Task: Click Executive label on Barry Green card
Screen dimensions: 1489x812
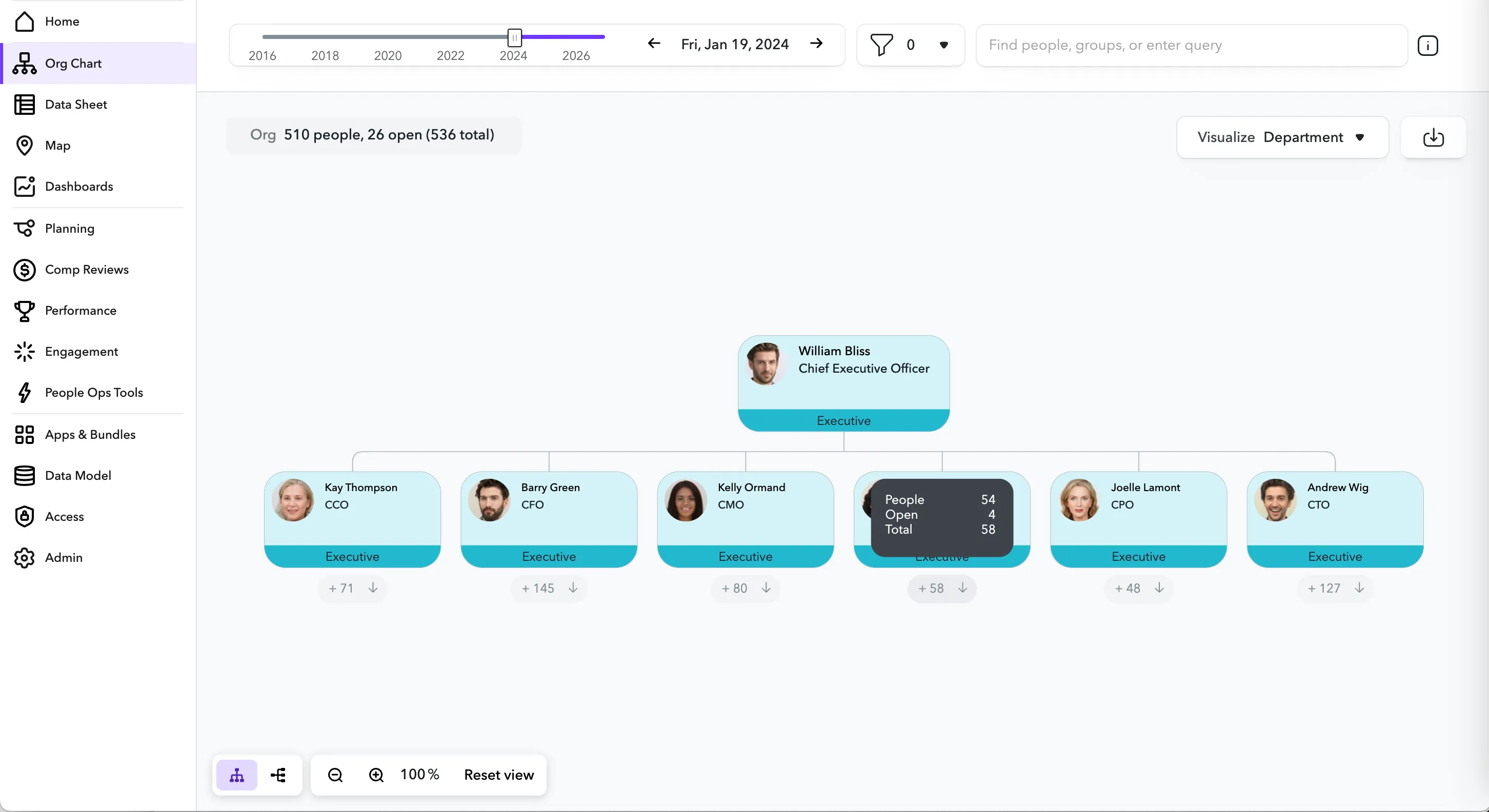Action: [x=549, y=557]
